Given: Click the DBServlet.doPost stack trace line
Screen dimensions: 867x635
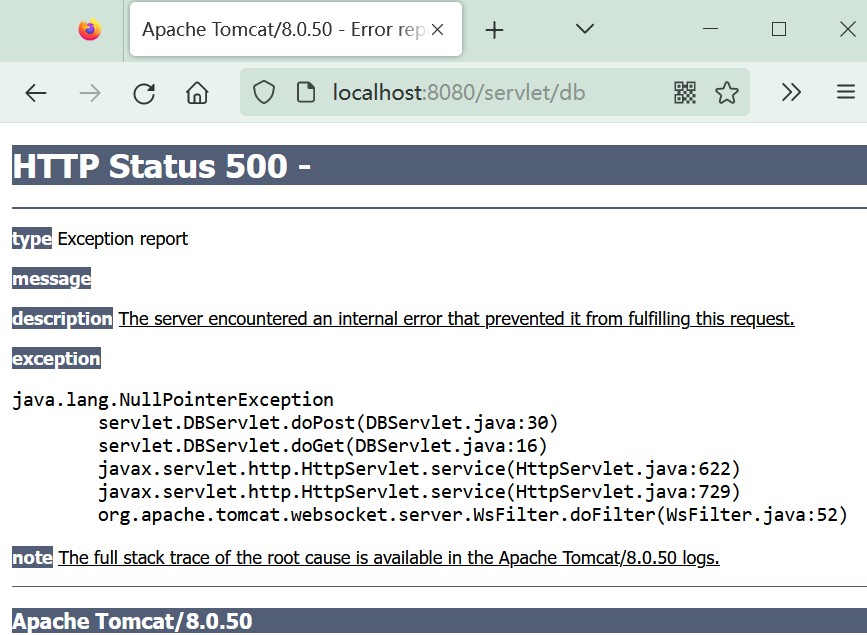Looking at the screenshot, I should (328, 423).
